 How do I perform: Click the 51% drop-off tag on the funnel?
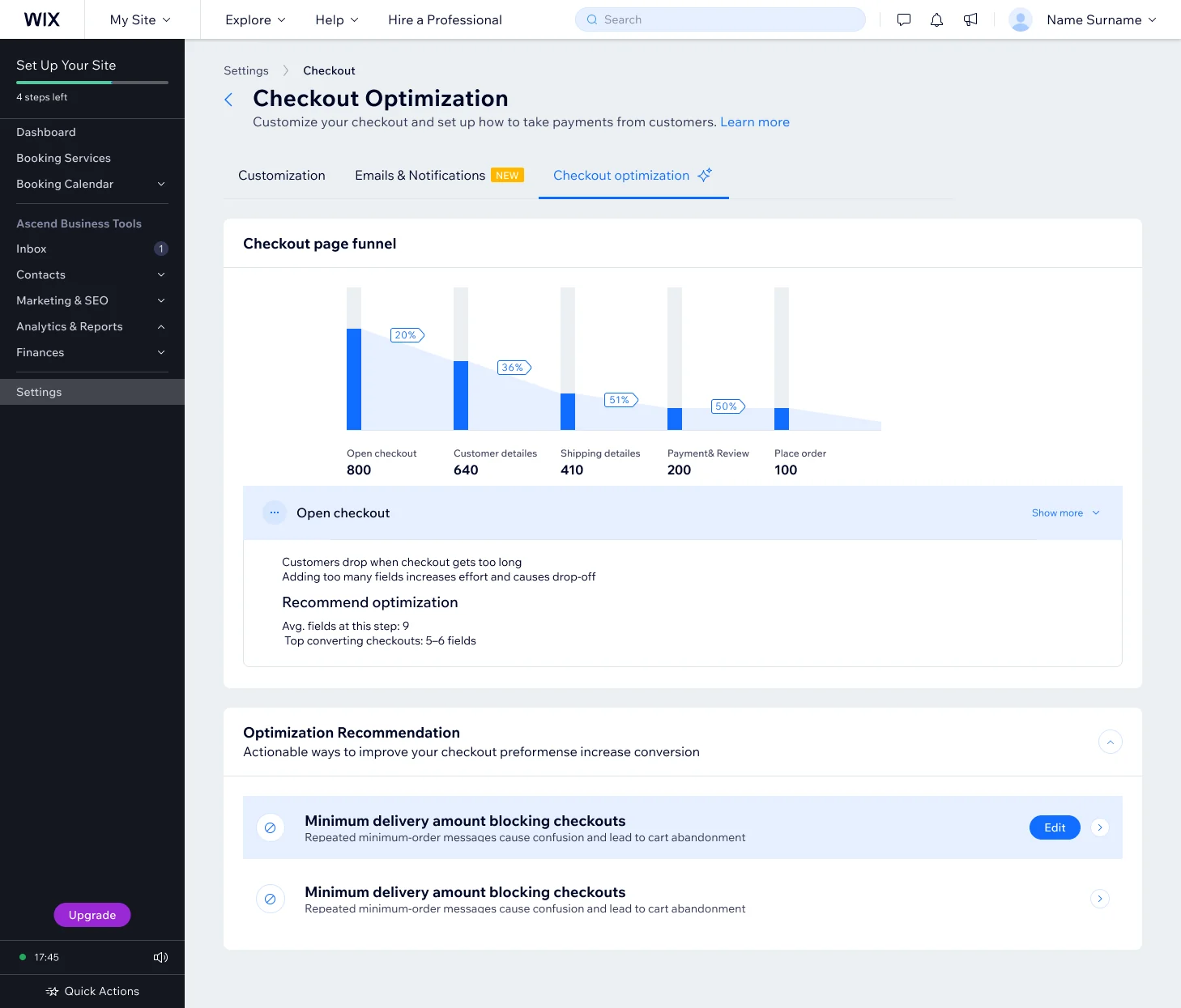[621, 400]
